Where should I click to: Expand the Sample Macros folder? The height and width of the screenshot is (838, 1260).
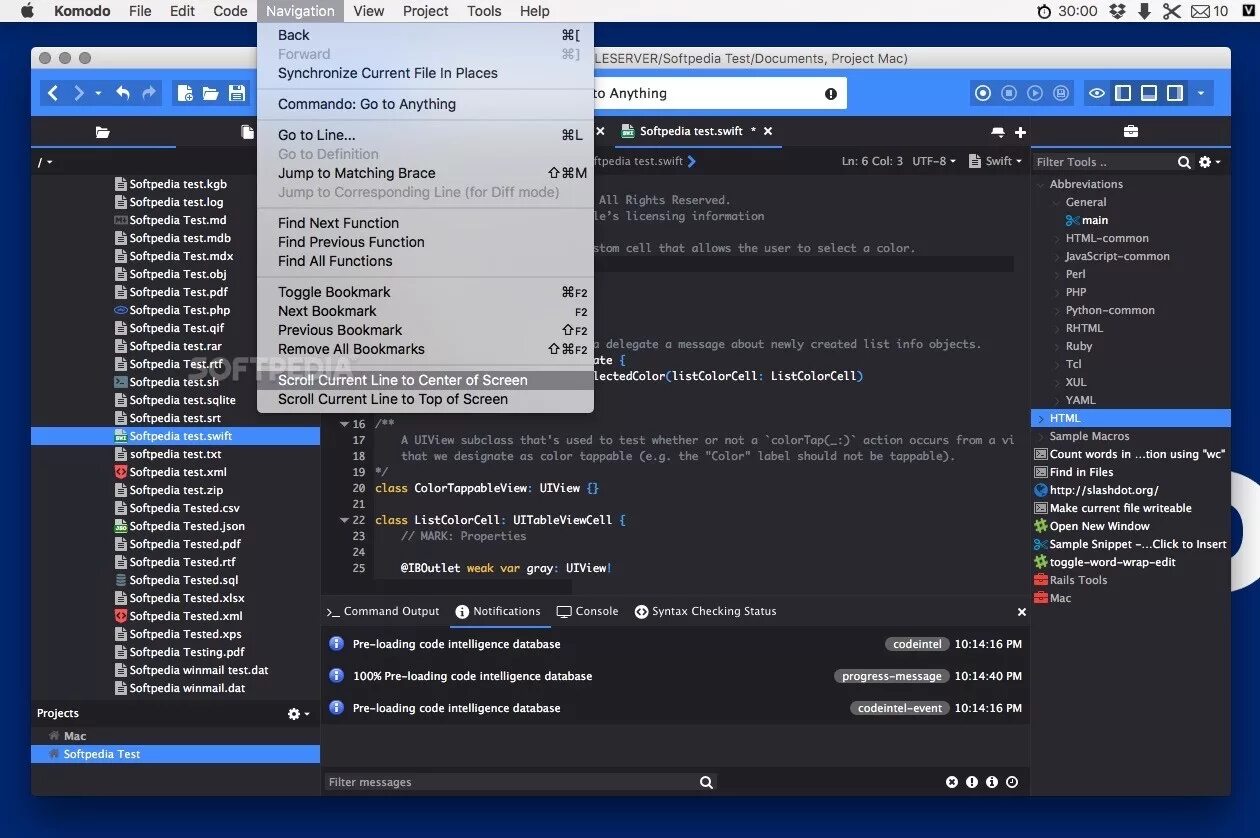tap(1040, 436)
